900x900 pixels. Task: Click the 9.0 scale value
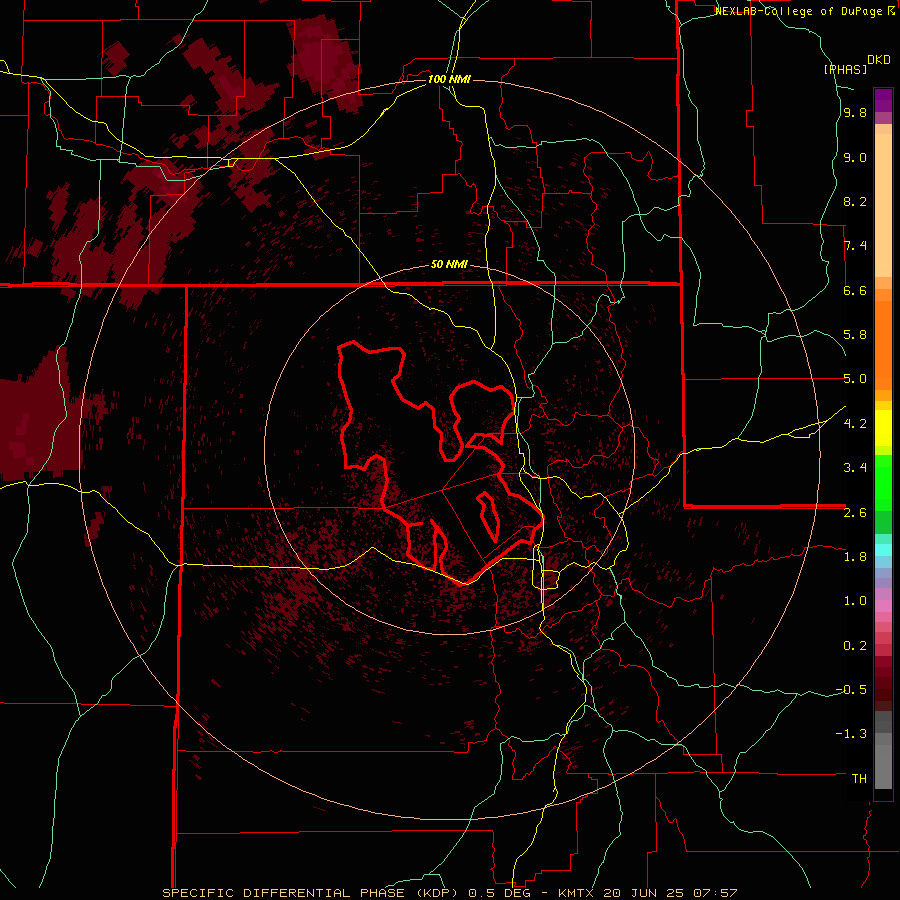[855, 157]
